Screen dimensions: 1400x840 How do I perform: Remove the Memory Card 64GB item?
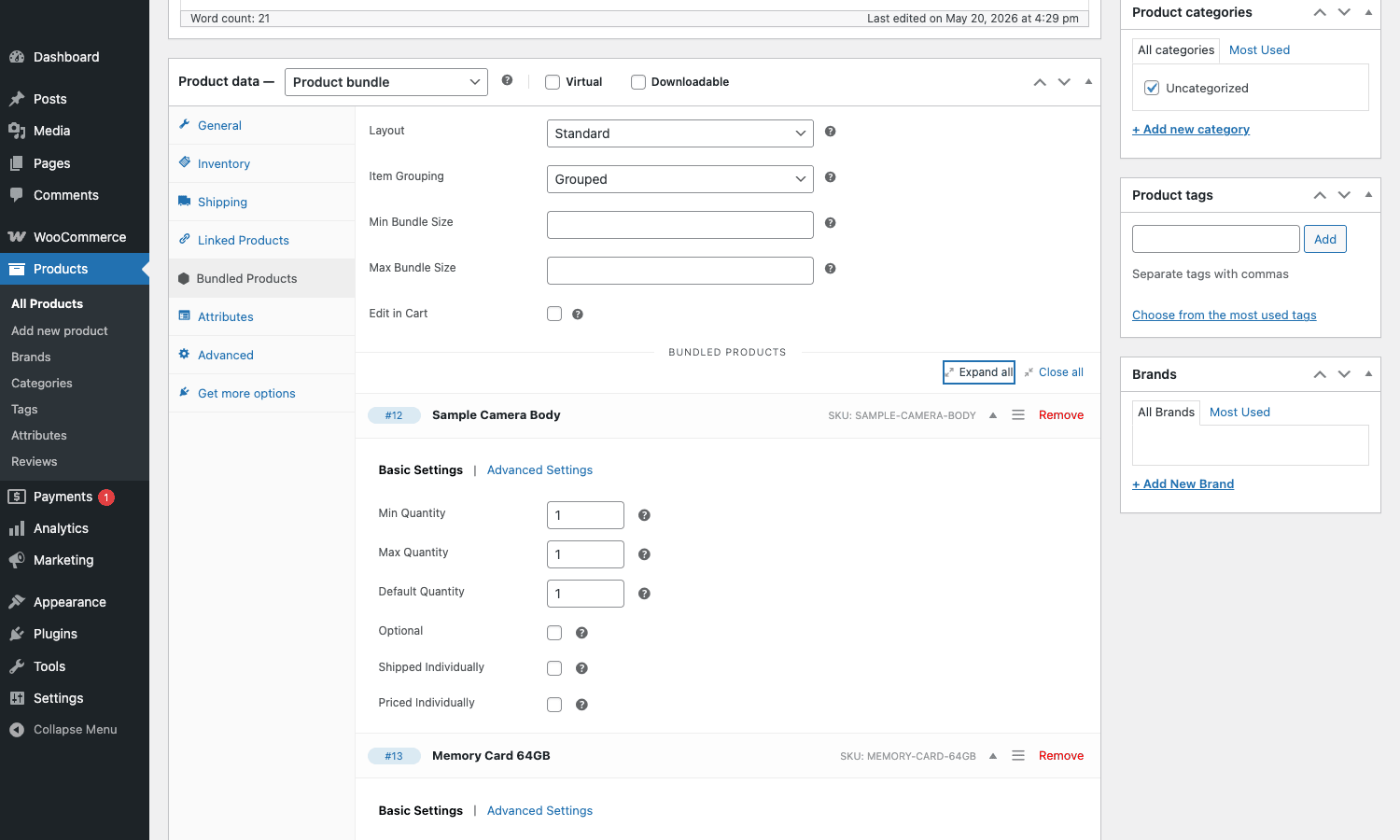coord(1061,756)
